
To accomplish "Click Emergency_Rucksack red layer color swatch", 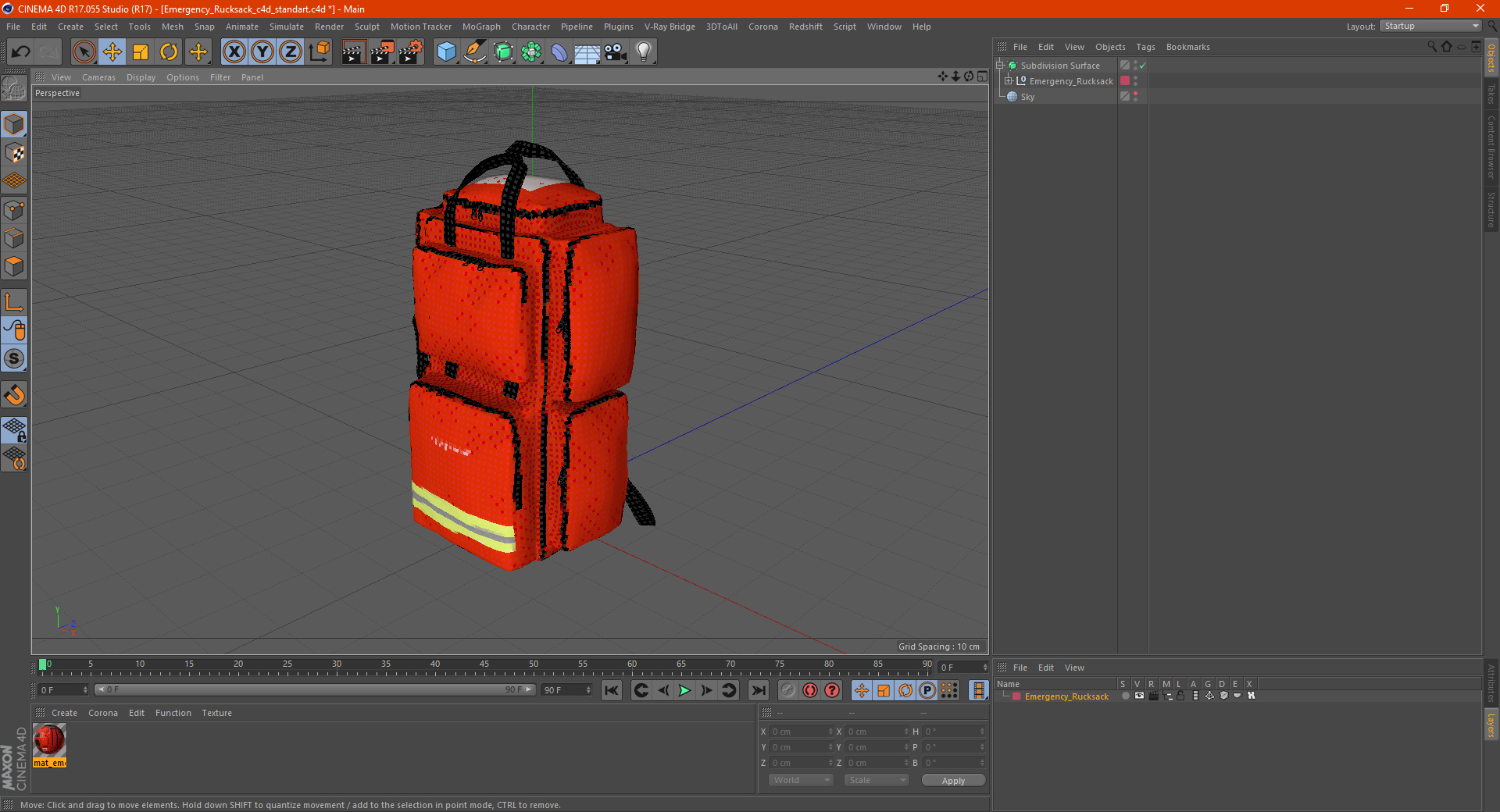I will [1125, 81].
